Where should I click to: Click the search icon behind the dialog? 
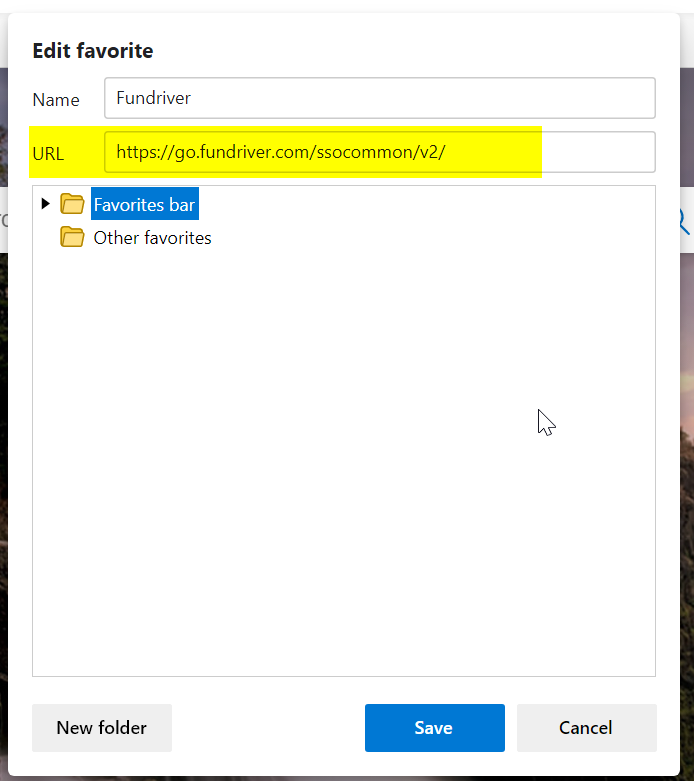pos(687,222)
